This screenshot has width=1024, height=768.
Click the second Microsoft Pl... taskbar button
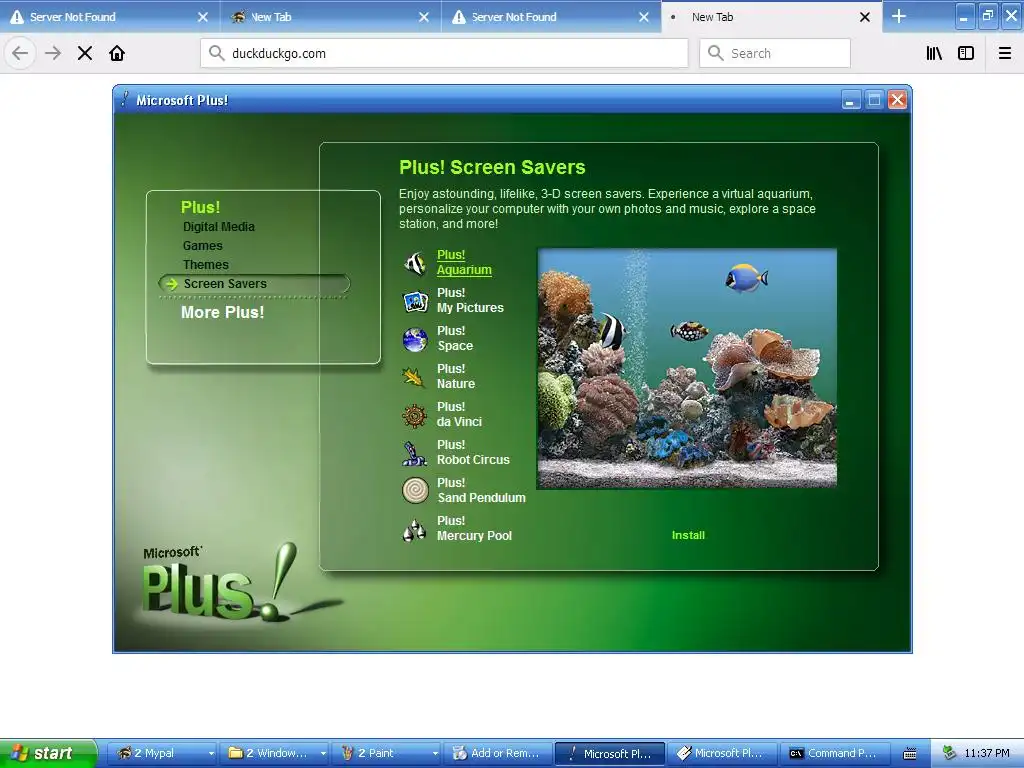coord(722,753)
